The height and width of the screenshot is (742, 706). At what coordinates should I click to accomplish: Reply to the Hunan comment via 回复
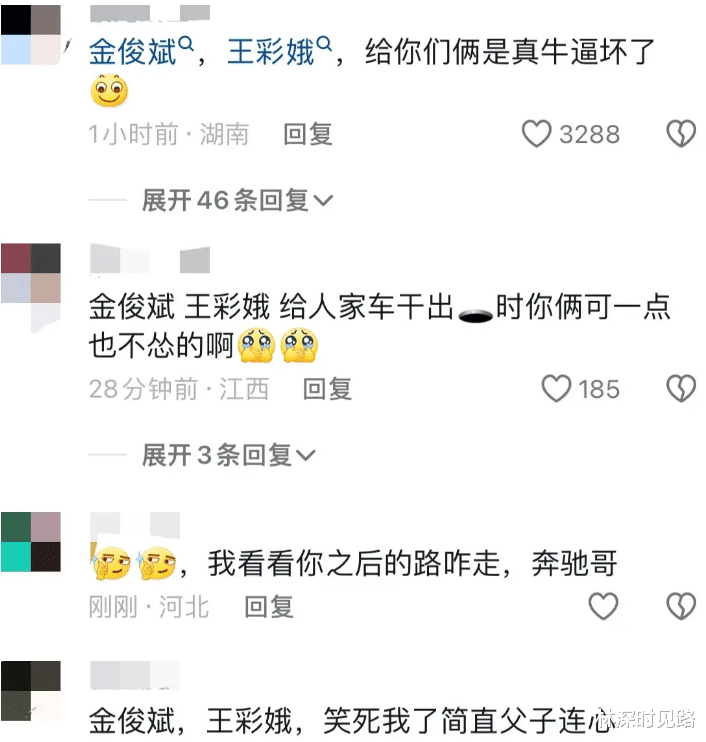[308, 134]
